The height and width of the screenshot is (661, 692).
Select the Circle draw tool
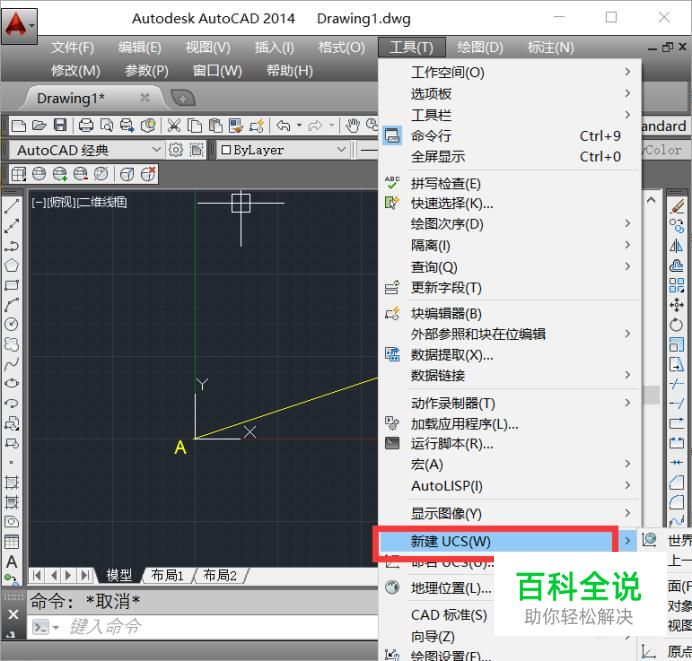click(x=11, y=324)
